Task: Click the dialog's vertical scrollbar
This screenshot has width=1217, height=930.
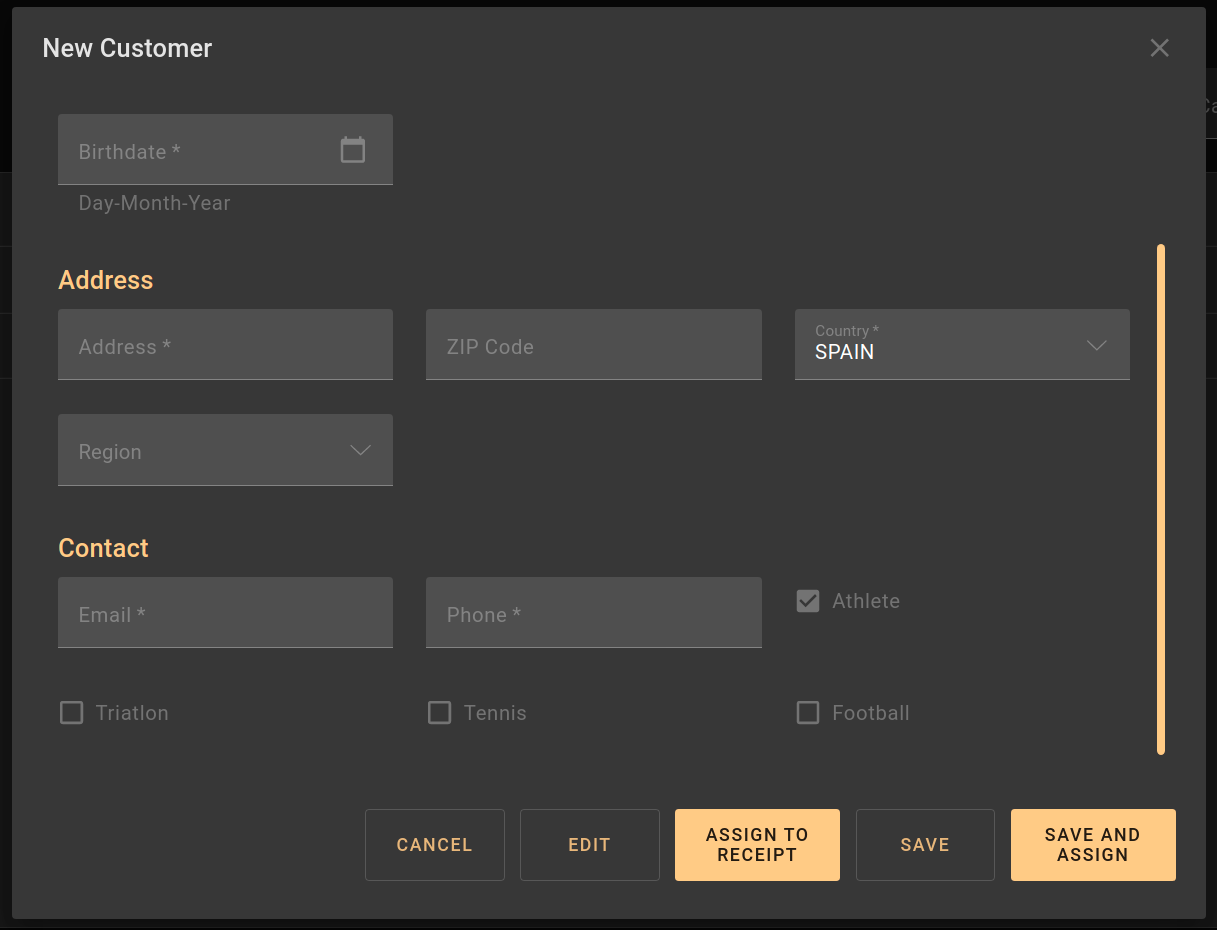Action: [1160, 498]
